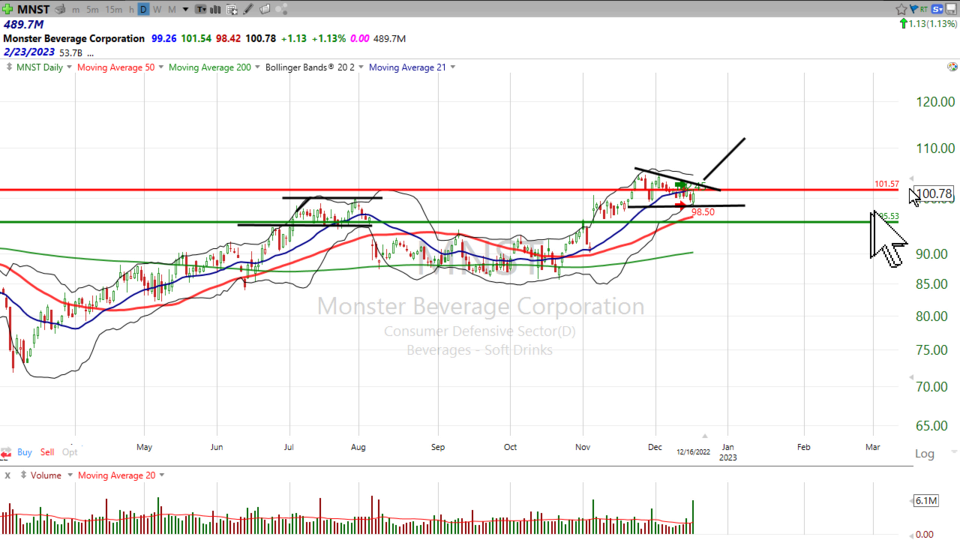The width and height of the screenshot is (960, 540).
Task: Click the Buy button
Action: [x=24, y=452]
